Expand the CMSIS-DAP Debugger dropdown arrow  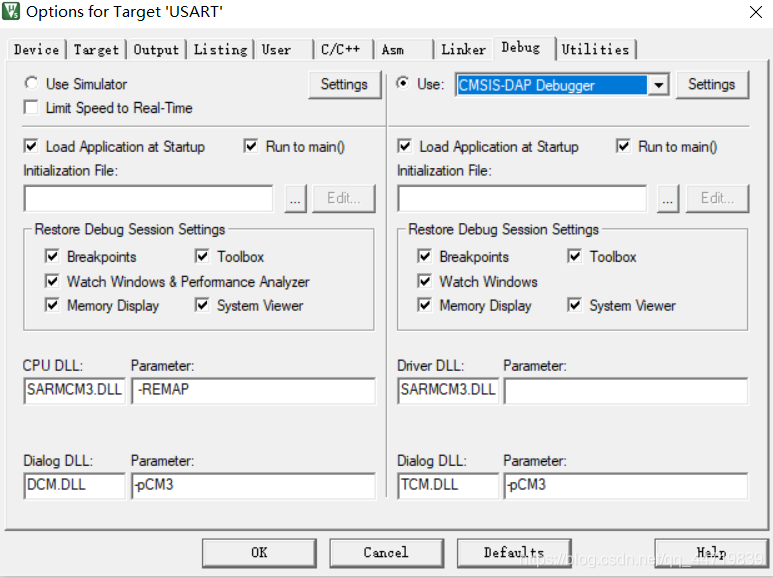point(659,85)
